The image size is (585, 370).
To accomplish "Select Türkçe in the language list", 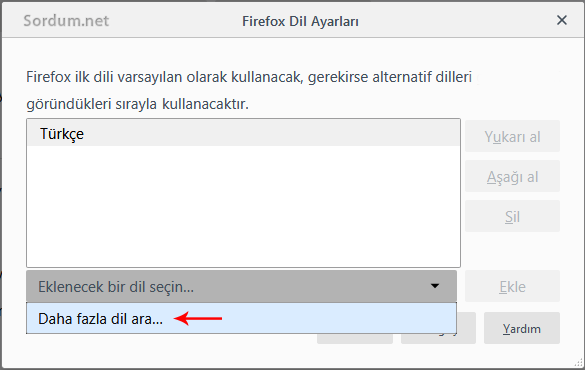I will (x=243, y=134).
